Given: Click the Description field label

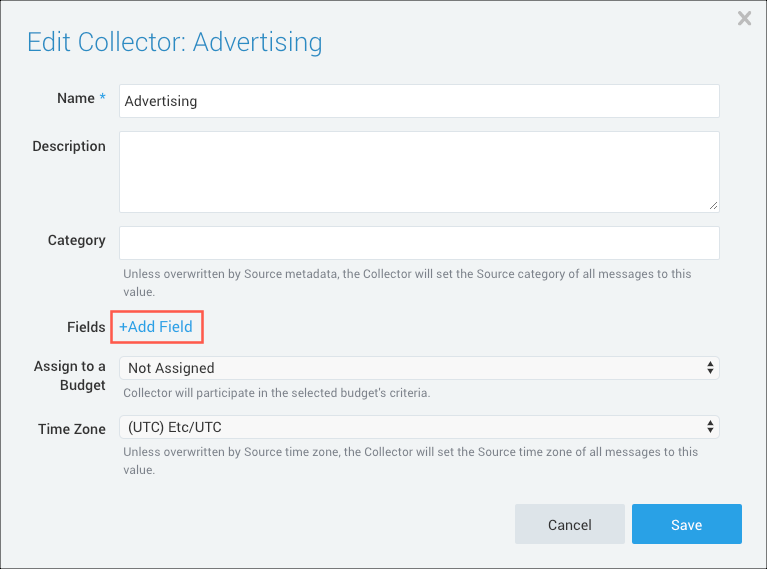Looking at the screenshot, I should (x=69, y=146).
